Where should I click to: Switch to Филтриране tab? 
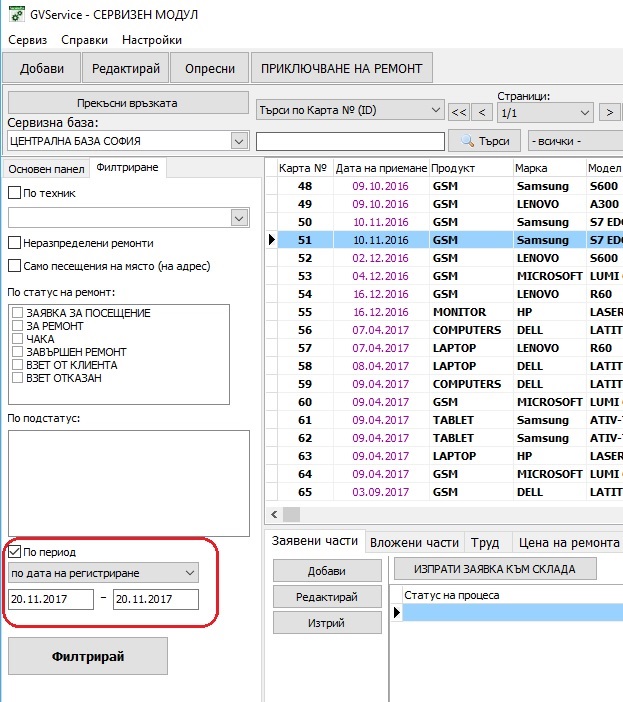click(x=128, y=167)
